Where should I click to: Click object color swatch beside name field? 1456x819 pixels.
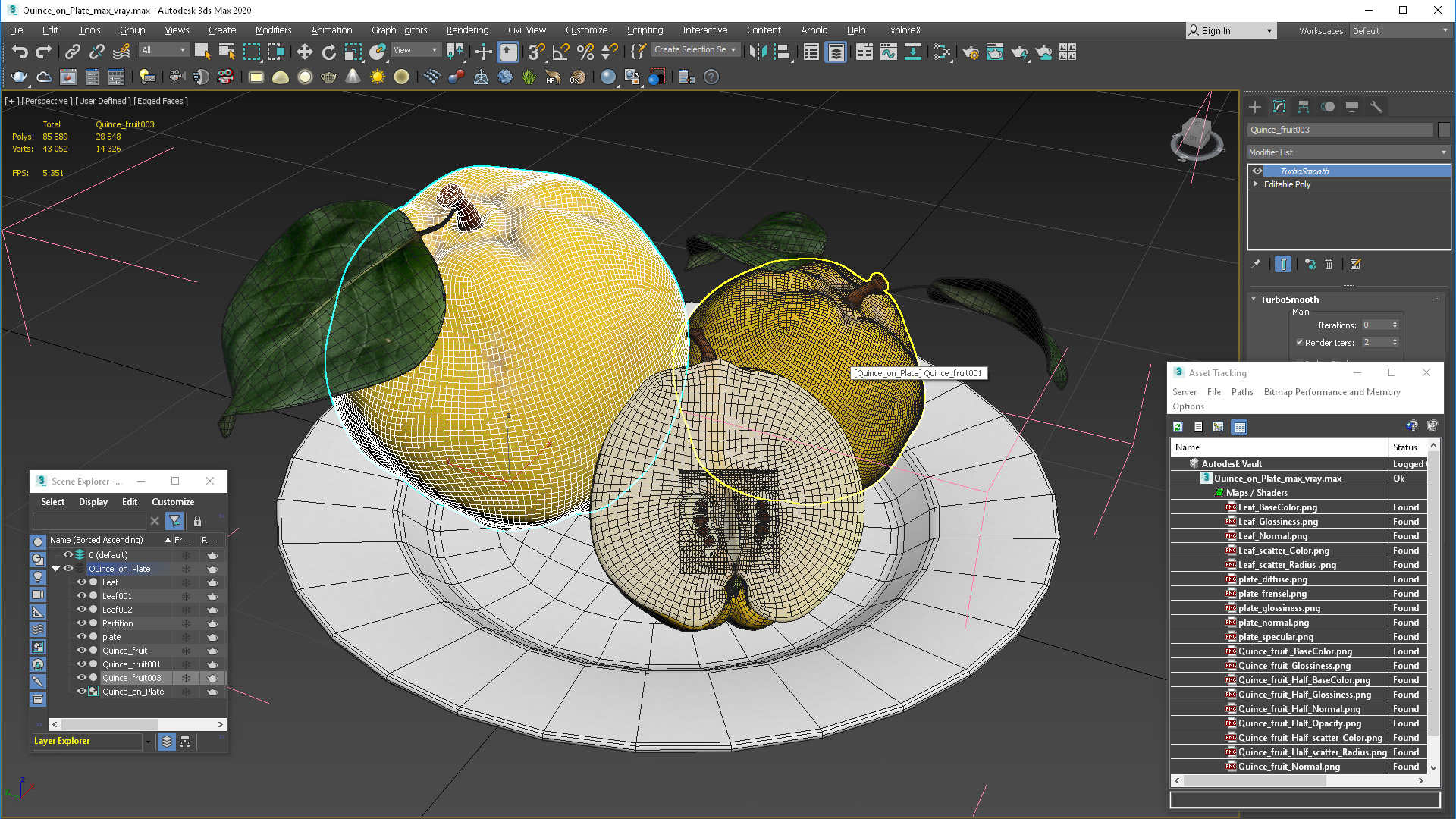(1444, 130)
